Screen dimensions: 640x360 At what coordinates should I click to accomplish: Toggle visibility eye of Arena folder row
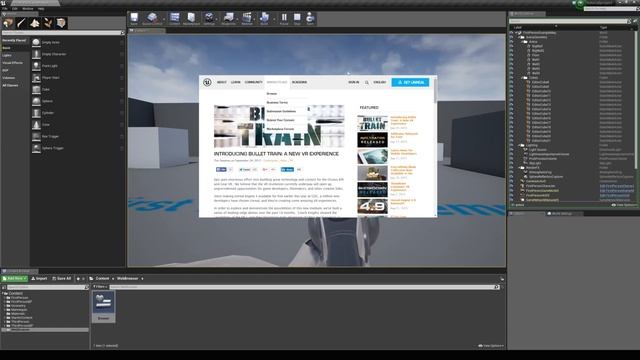pyautogui.click(x=511, y=42)
